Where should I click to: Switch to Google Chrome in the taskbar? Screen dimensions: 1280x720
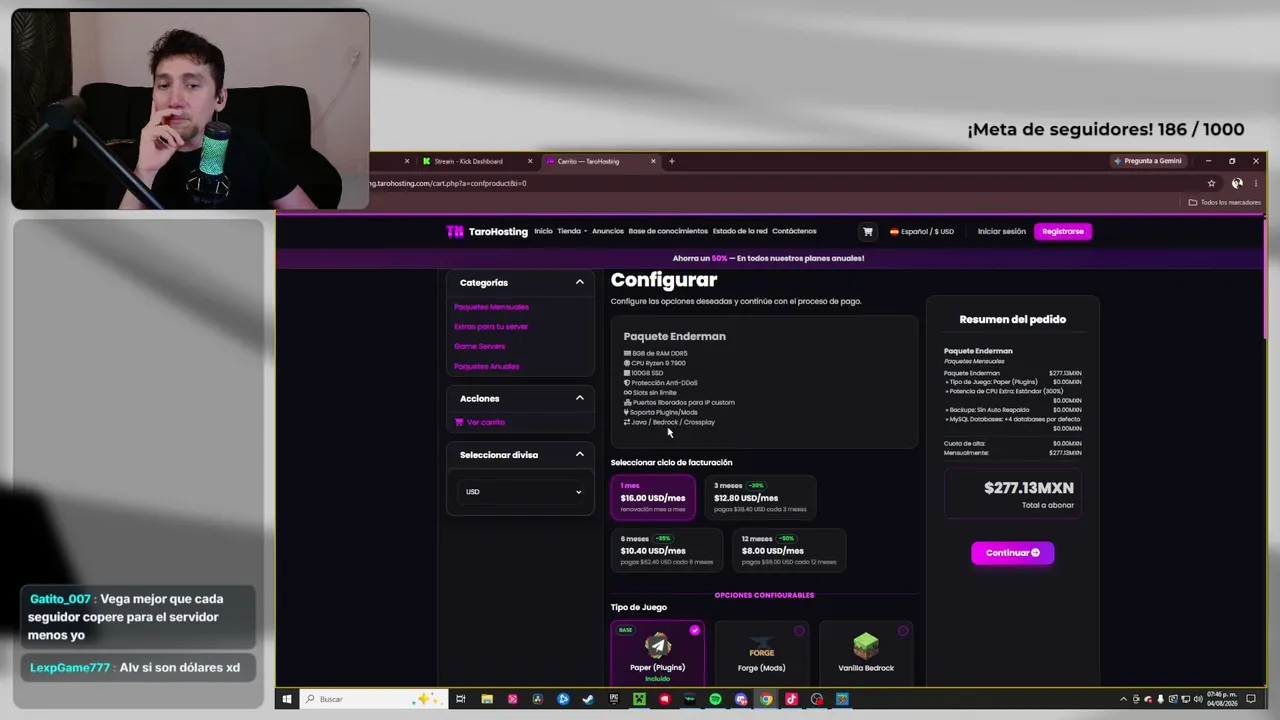[766, 699]
